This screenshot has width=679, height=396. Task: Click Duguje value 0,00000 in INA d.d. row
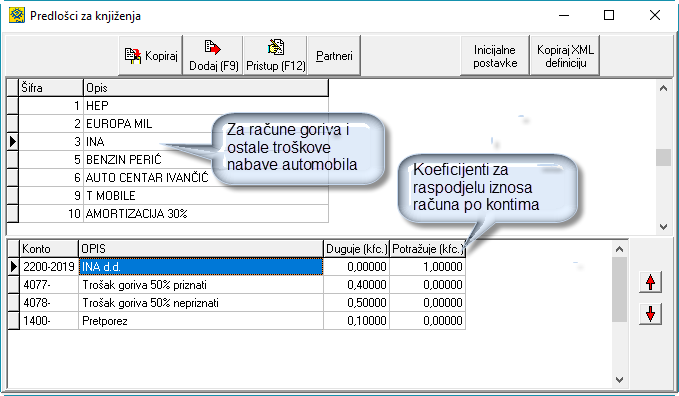(356, 267)
